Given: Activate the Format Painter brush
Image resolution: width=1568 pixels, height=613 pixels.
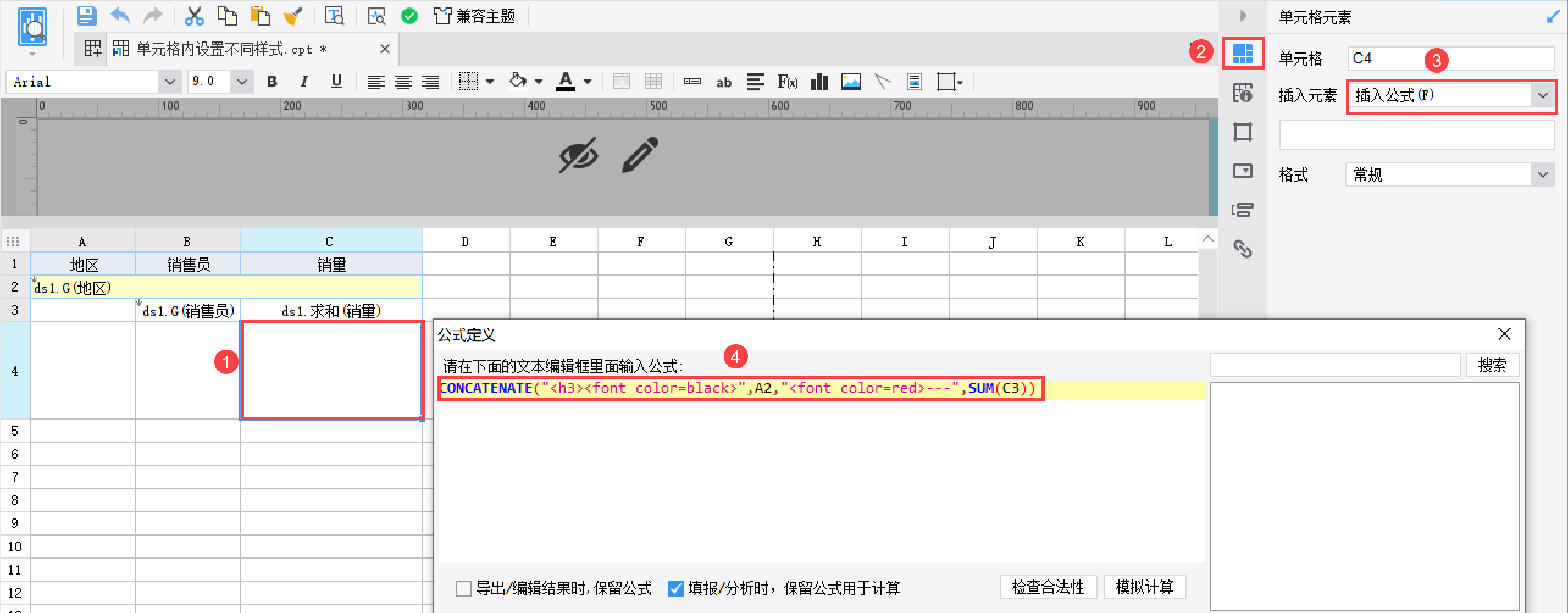Looking at the screenshot, I should pyautogui.click(x=293, y=16).
